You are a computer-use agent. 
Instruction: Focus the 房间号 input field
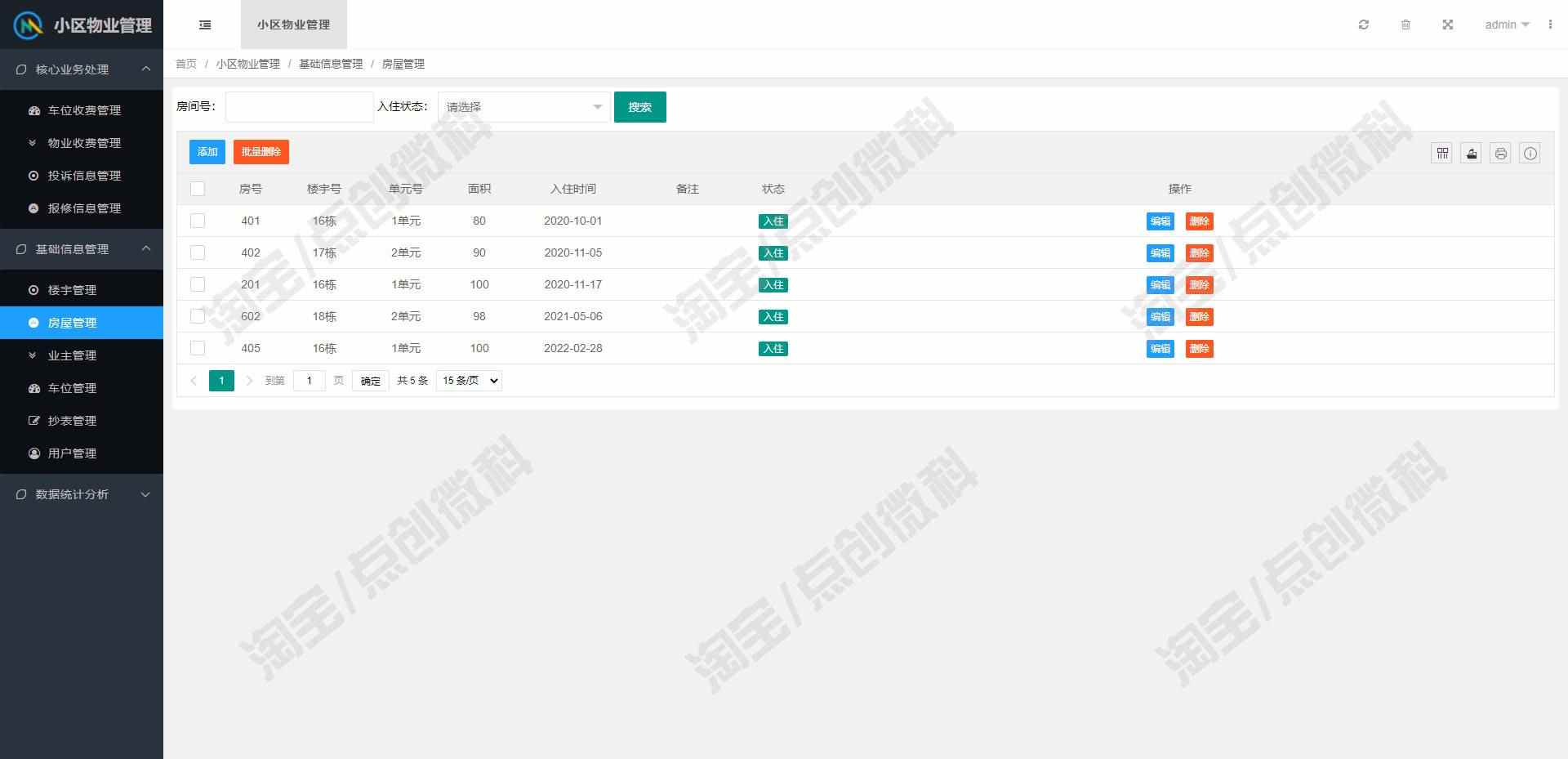(x=300, y=107)
